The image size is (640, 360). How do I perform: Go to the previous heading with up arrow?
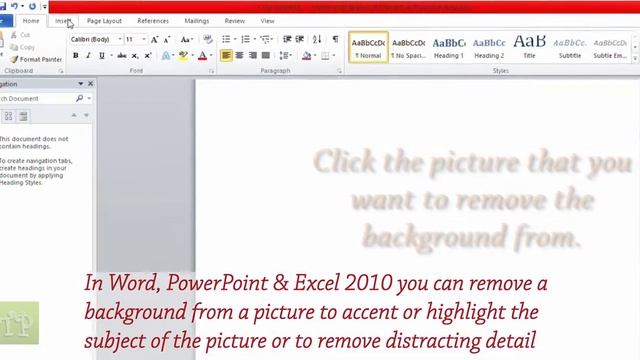(74, 116)
